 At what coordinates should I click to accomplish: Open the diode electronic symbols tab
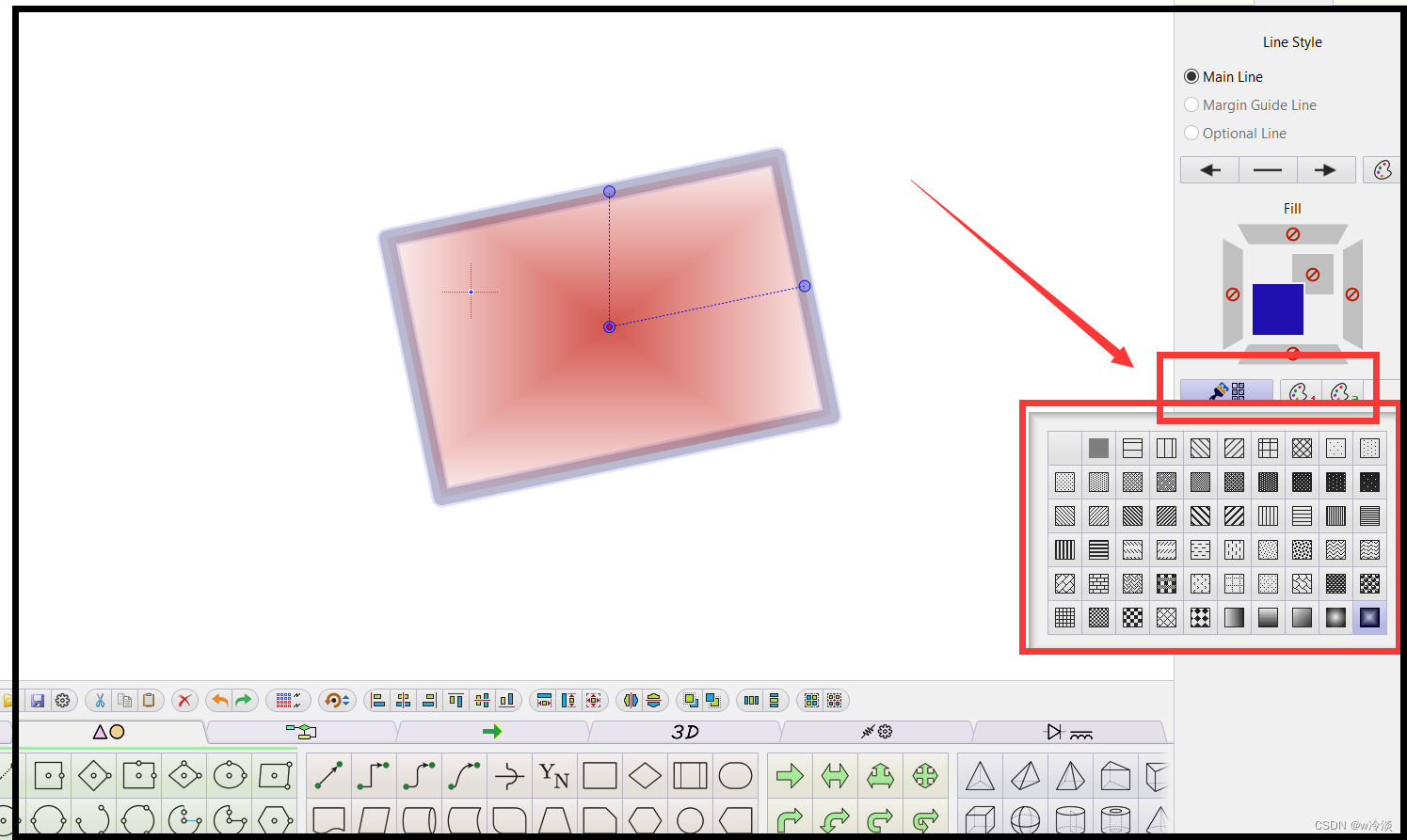(x=1069, y=732)
